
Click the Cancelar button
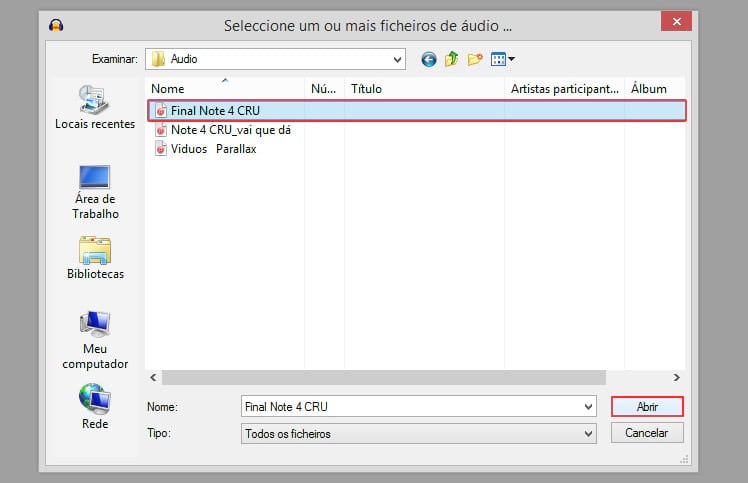647,433
